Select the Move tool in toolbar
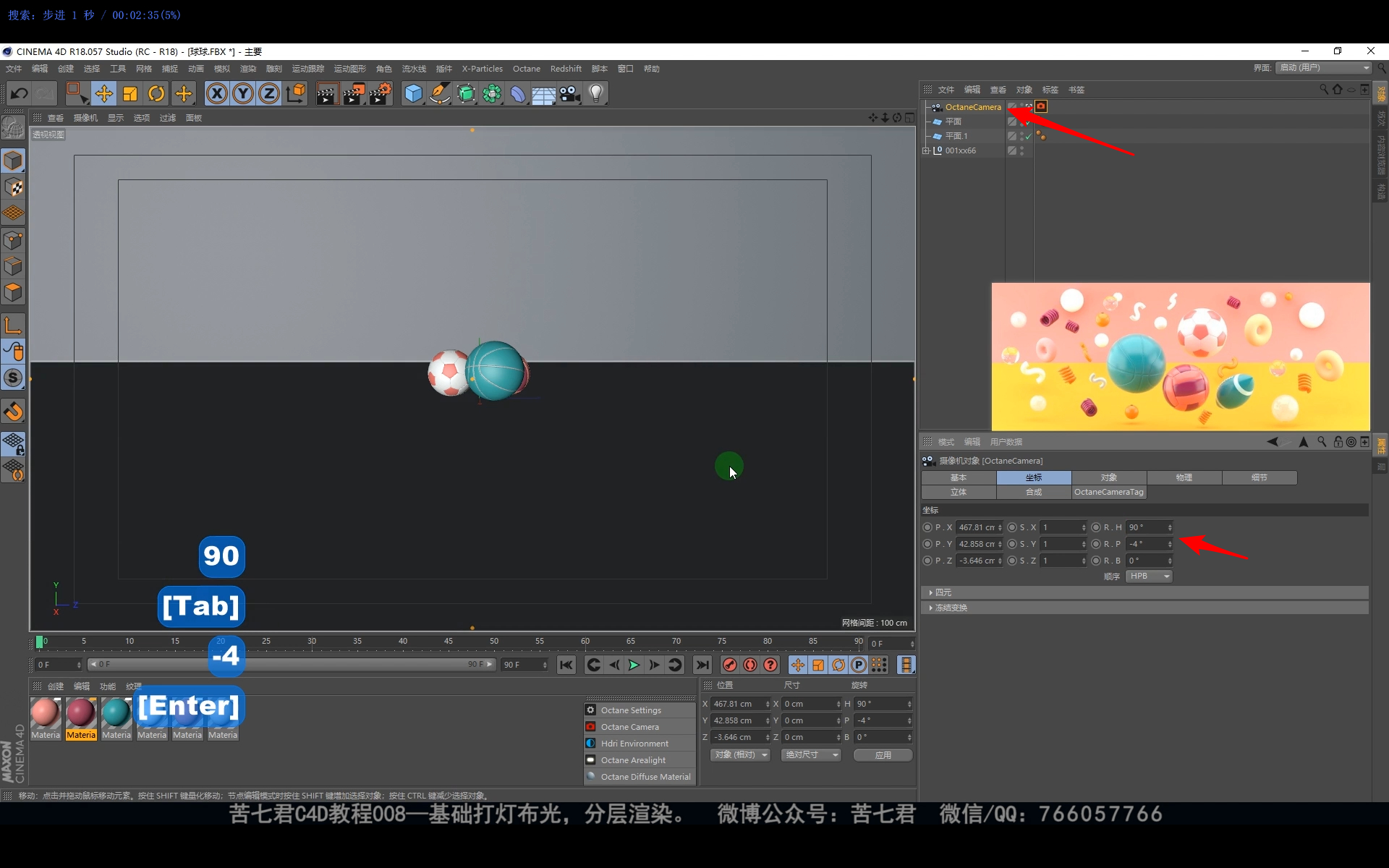Image resolution: width=1389 pixels, height=868 pixels. point(103,93)
